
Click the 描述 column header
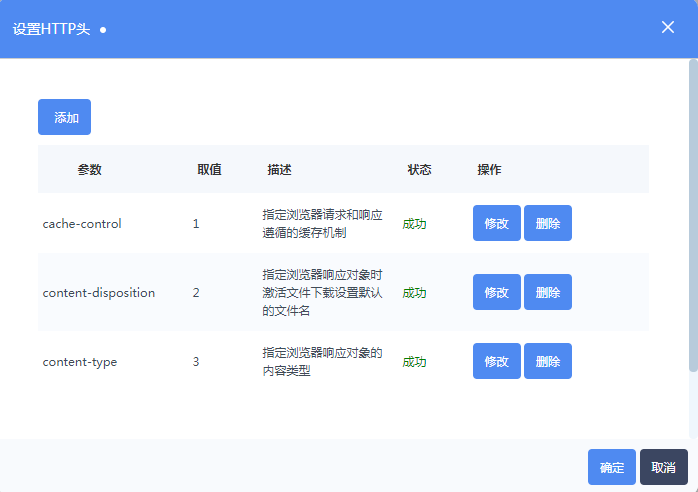pyautogui.click(x=279, y=169)
